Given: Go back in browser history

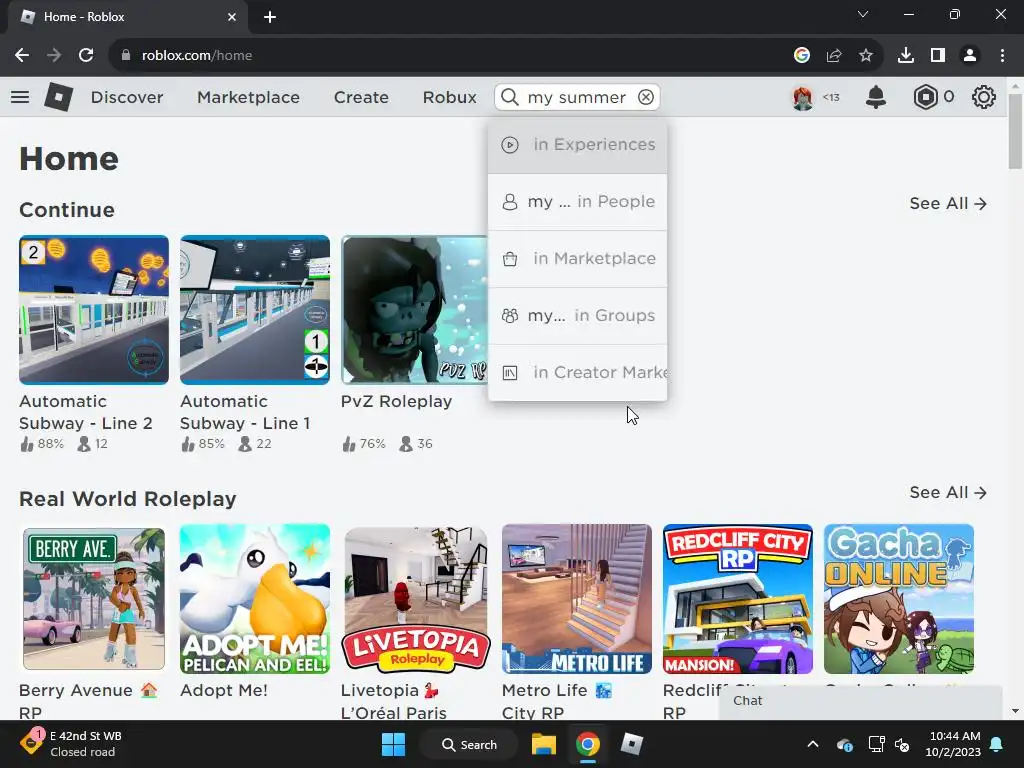Looking at the screenshot, I should [x=22, y=56].
